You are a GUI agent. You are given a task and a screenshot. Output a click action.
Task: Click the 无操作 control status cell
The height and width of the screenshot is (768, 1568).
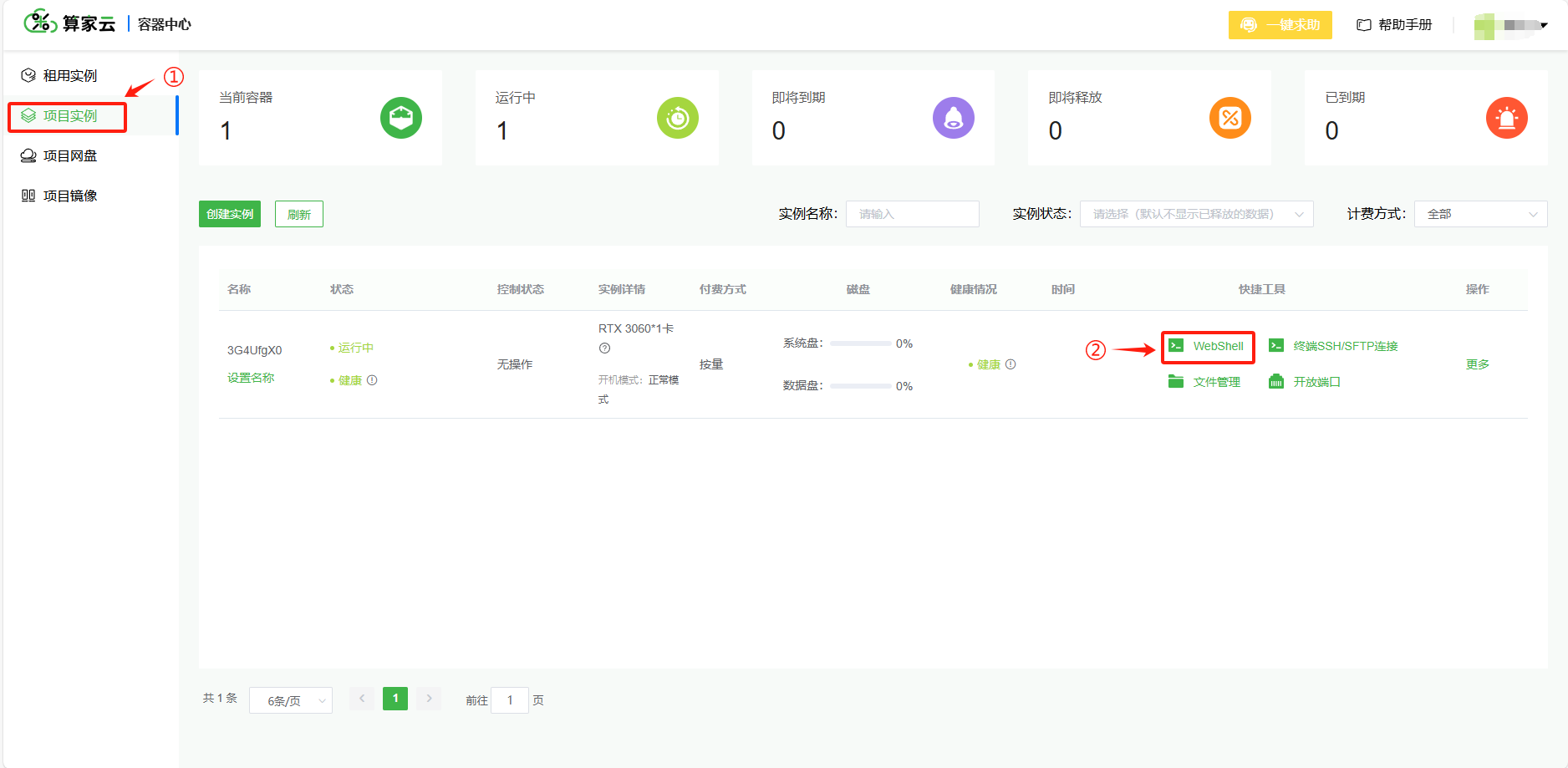click(x=515, y=364)
